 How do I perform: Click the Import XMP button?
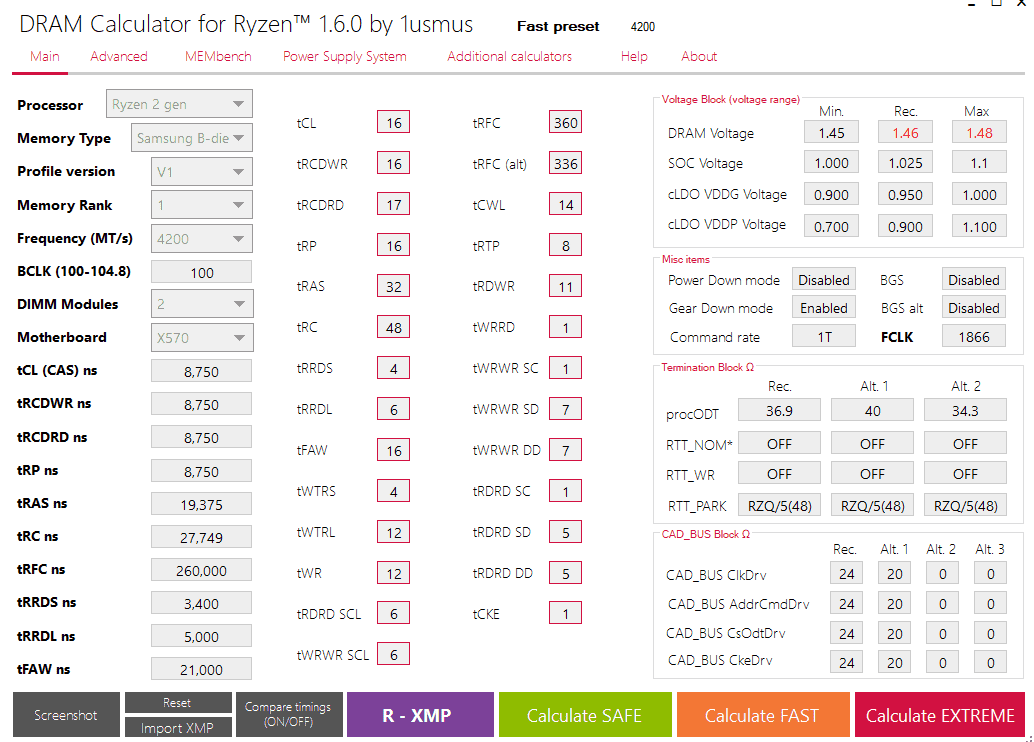[177, 727]
